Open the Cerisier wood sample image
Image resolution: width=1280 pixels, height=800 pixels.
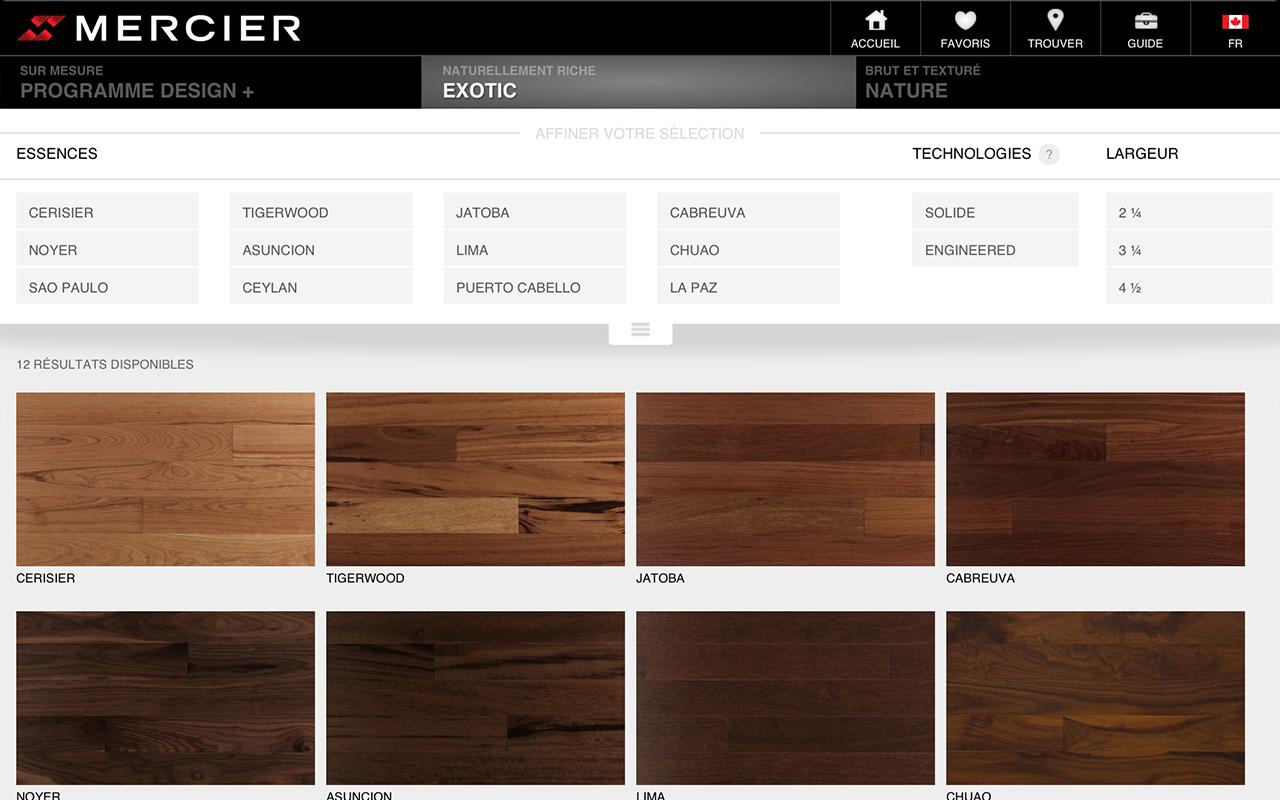point(165,479)
